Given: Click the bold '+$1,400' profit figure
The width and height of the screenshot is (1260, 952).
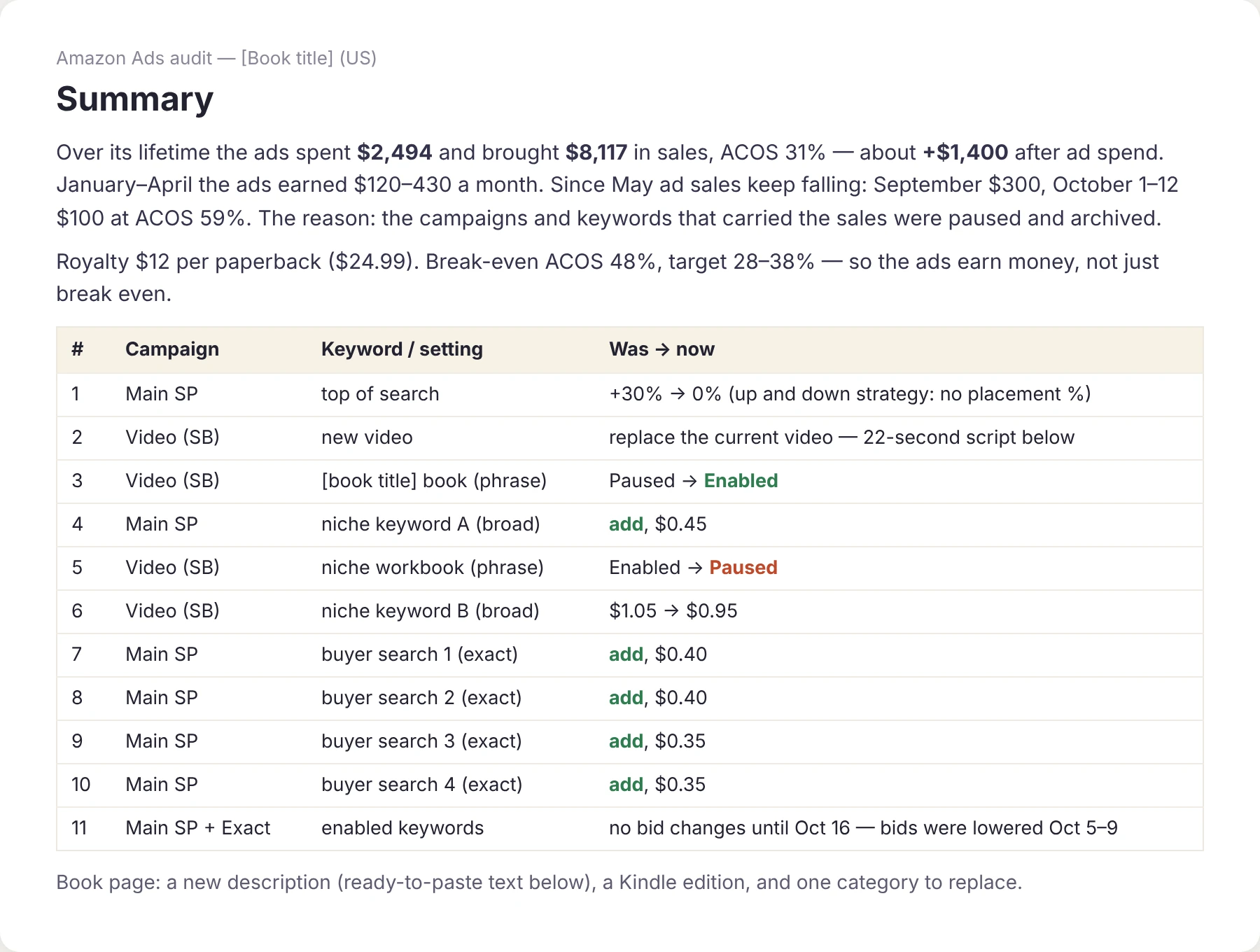Looking at the screenshot, I should pyautogui.click(x=965, y=152).
